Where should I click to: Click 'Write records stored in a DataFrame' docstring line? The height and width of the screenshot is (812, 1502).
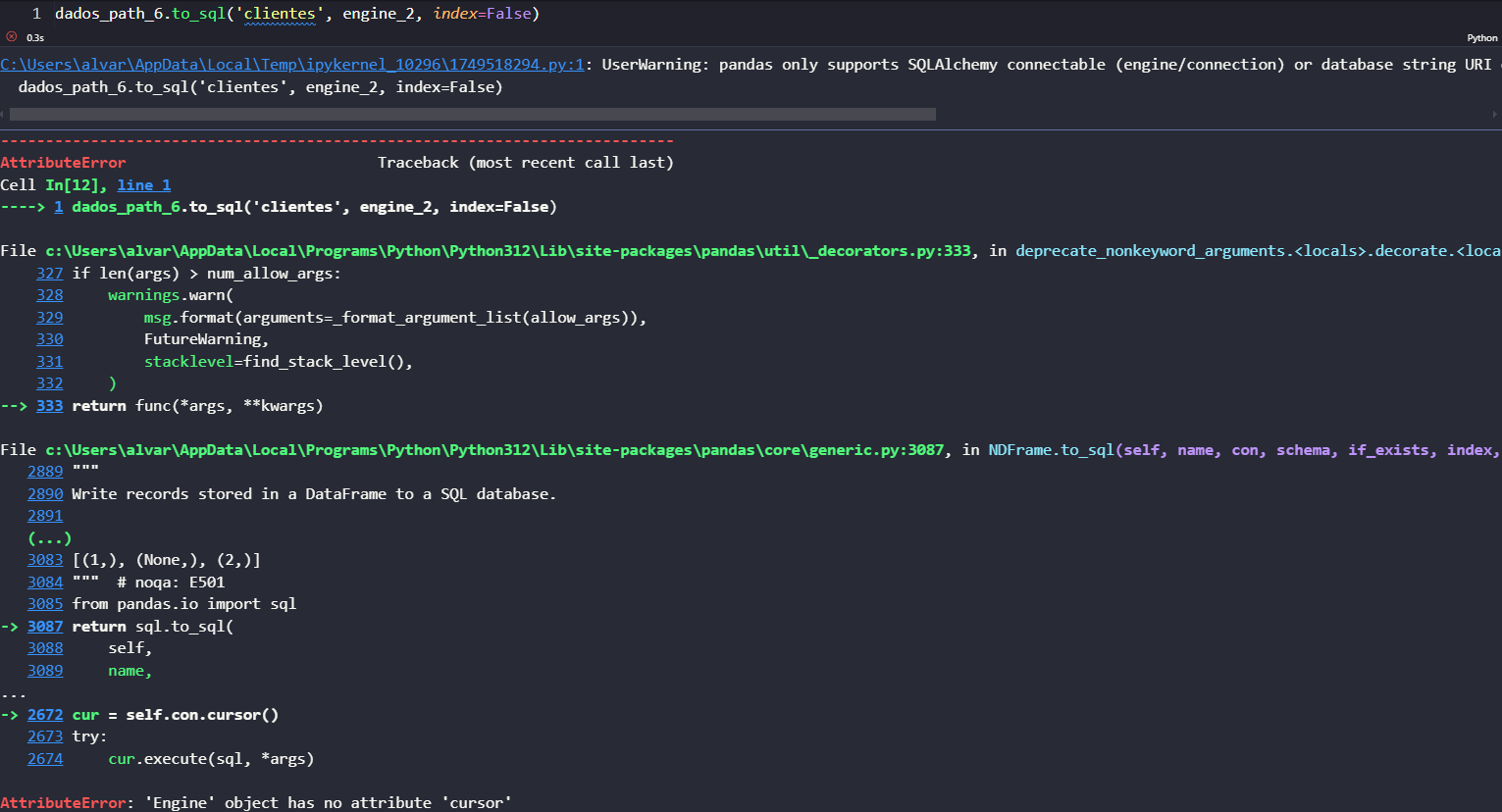[314, 494]
